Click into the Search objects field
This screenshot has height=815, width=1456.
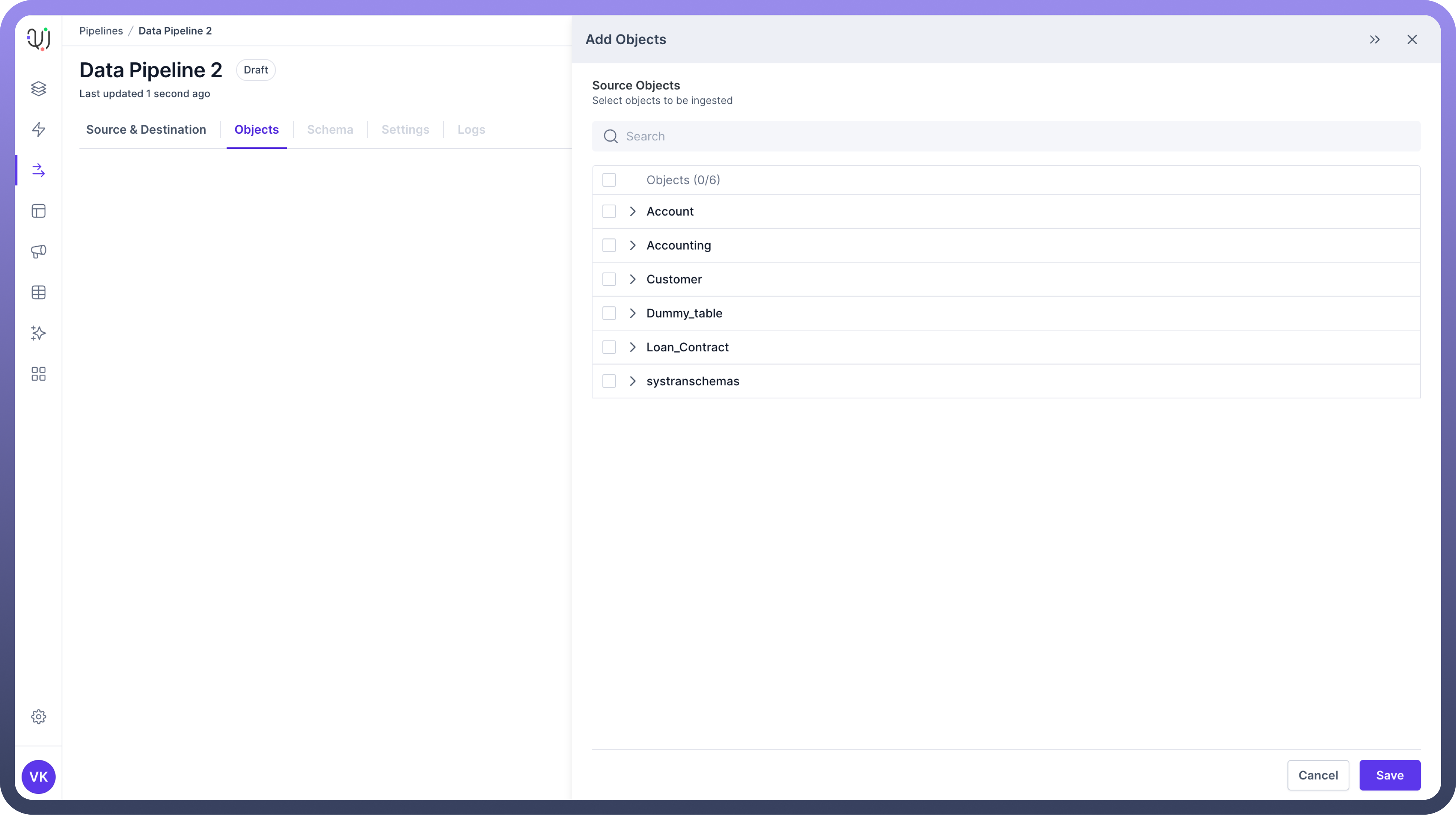[1006, 136]
